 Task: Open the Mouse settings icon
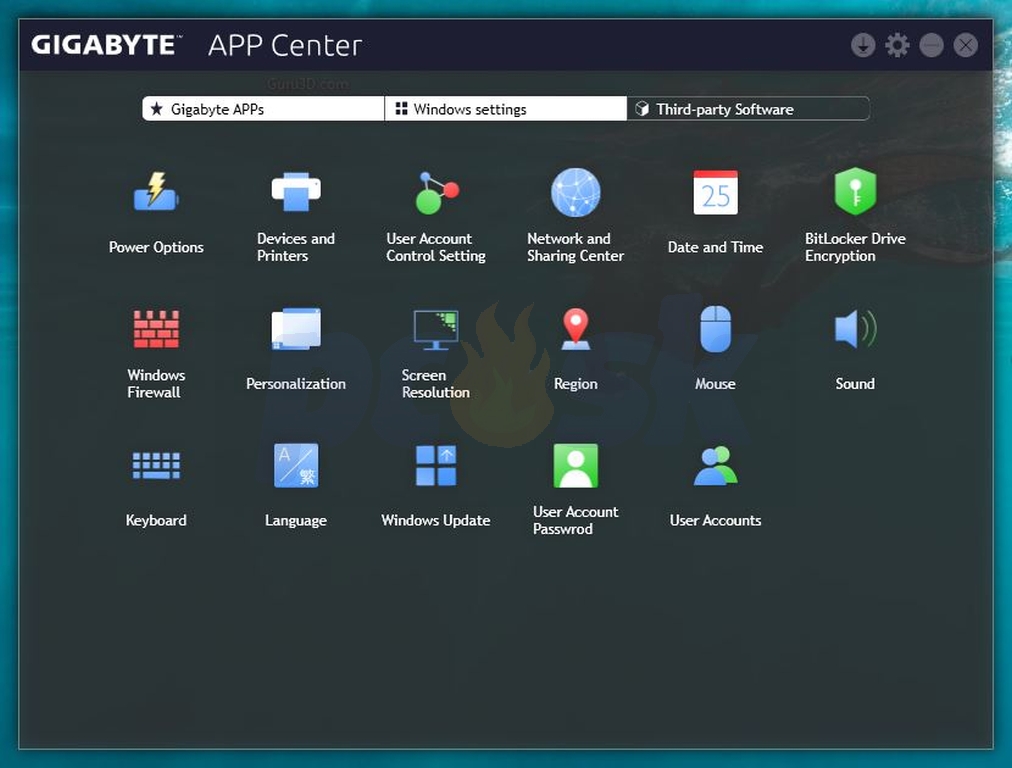pos(715,329)
